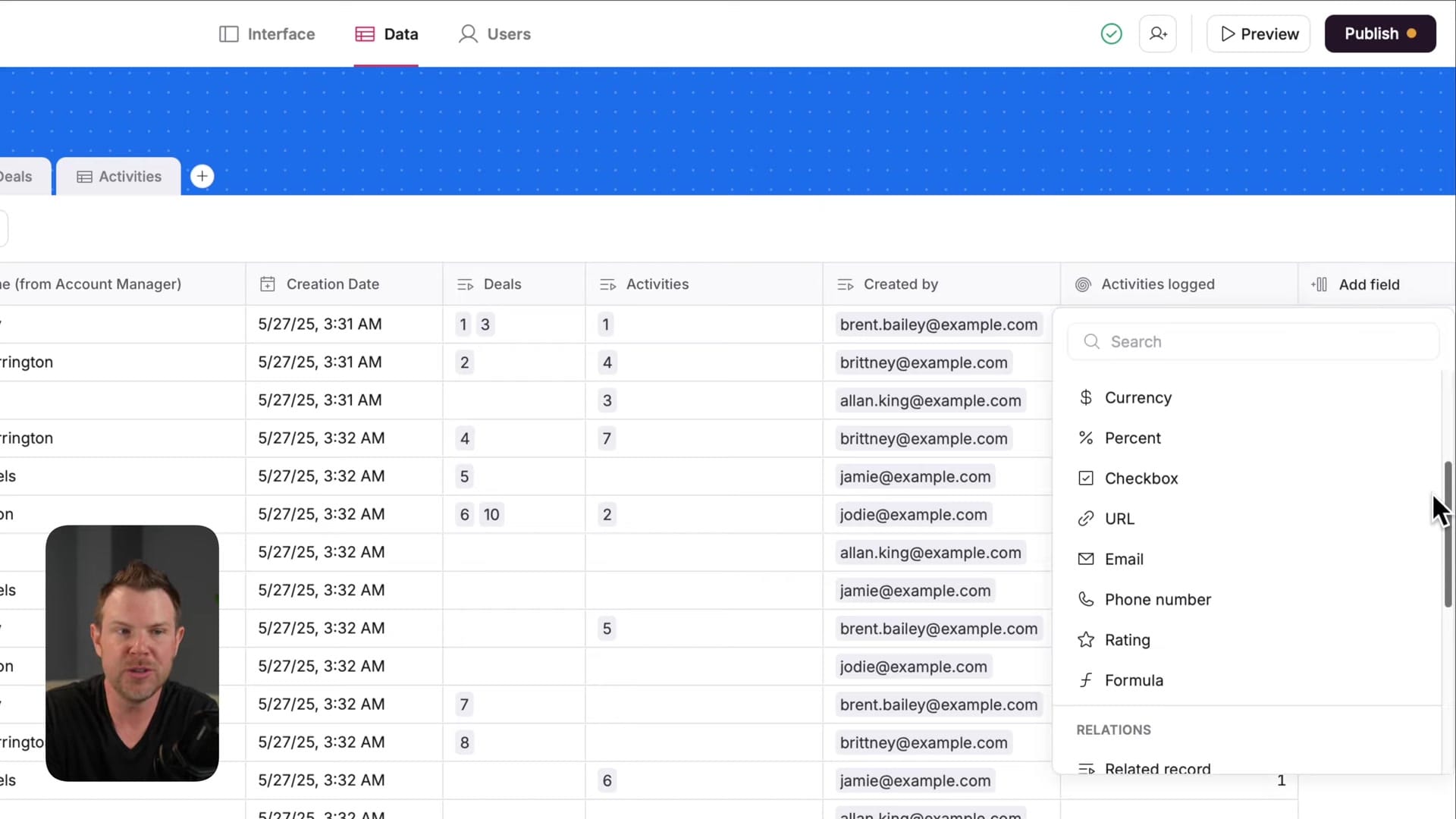Screen dimensions: 1456x819
Task: Click the Publish button
Action: pyautogui.click(x=1380, y=34)
